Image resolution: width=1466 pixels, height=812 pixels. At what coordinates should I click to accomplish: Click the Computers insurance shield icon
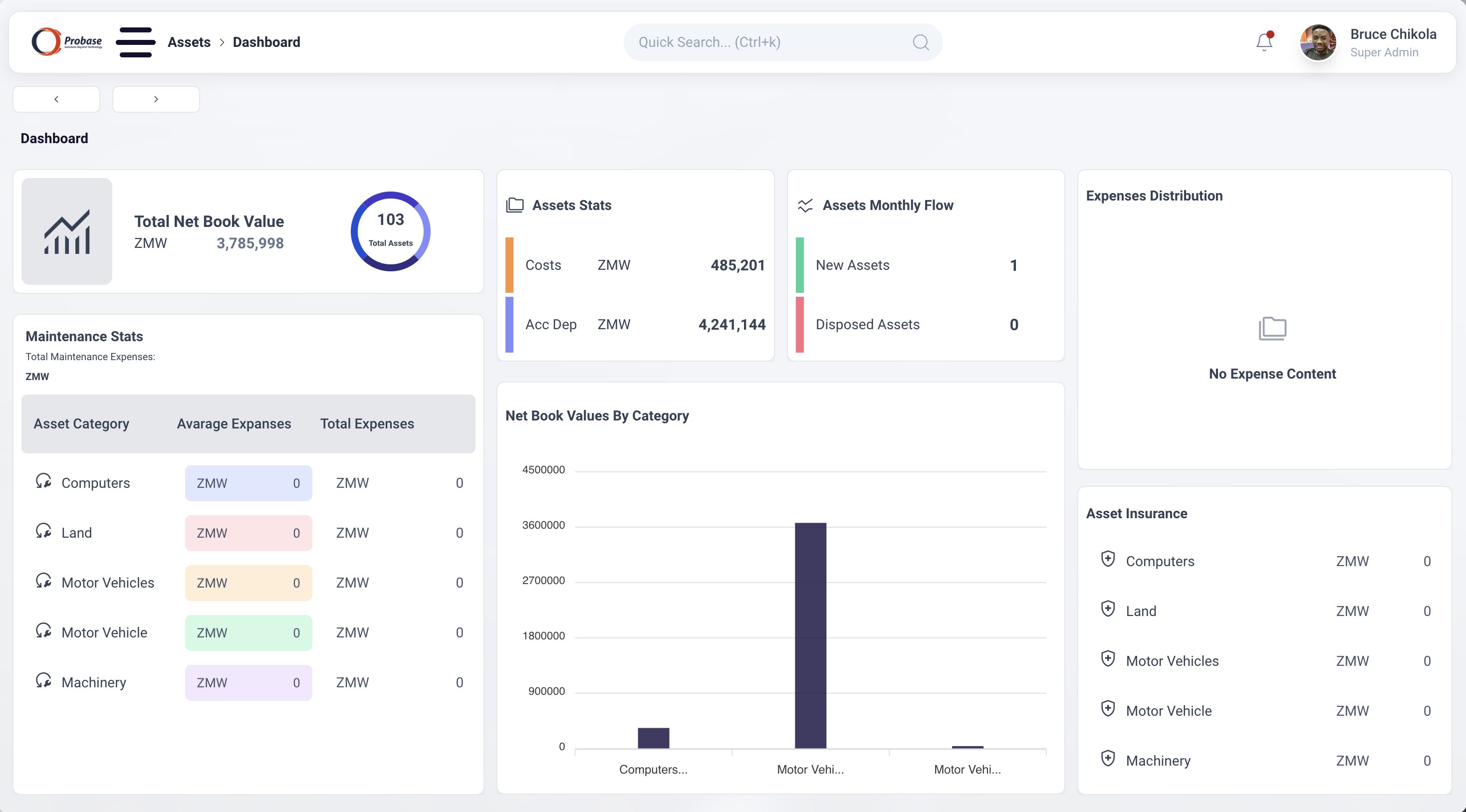(x=1107, y=559)
